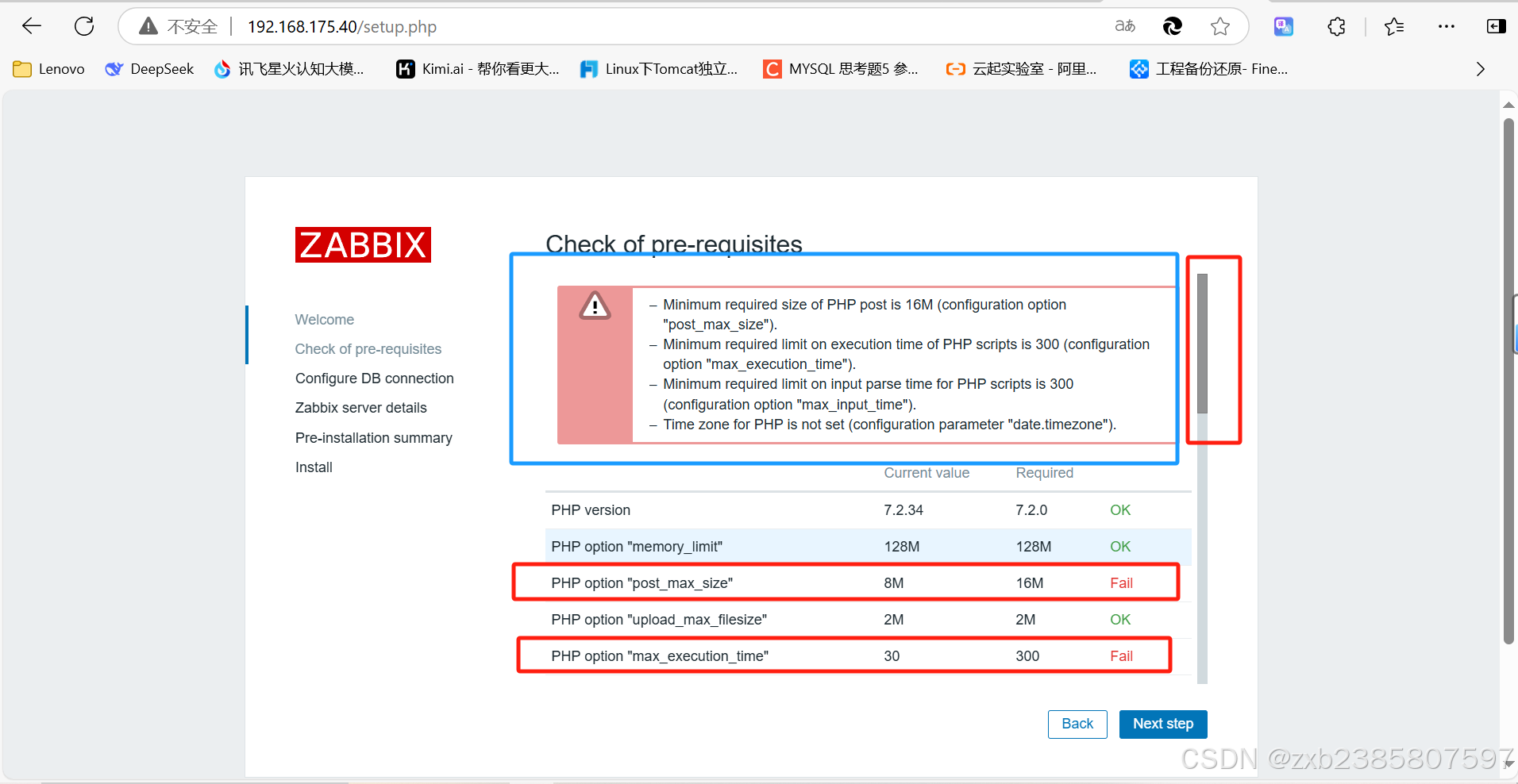Screen dimensions: 1518x784
Task: Select Welcome in the setup sidebar
Action: [x=324, y=319]
